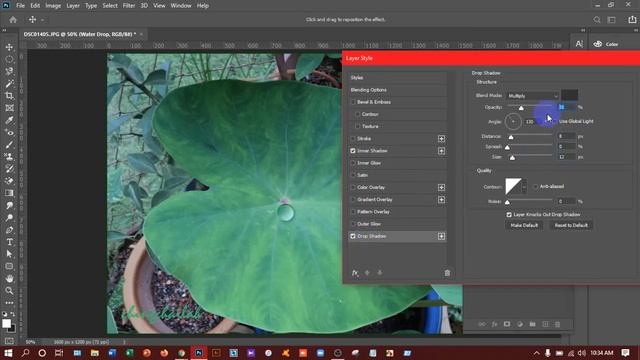Open the Move tool preset dropdown arrow
The width and height of the screenshot is (640, 360).
(x=42, y=20)
